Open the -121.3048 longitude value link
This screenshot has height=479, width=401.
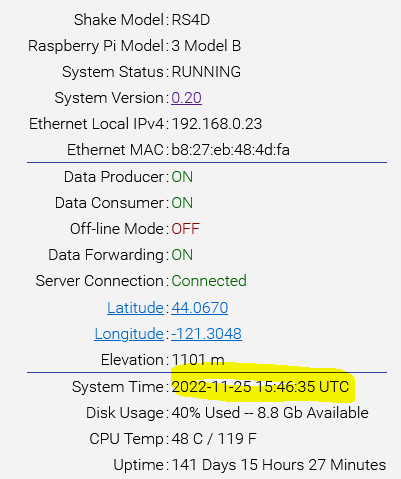tap(206, 333)
